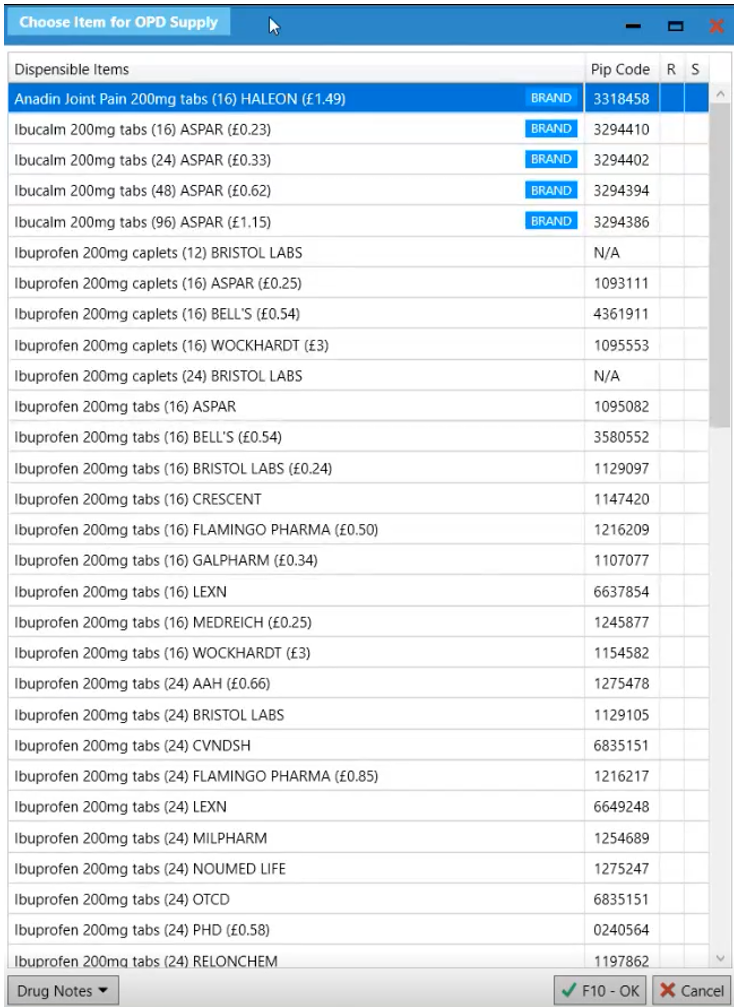Click the BRAND badge on Anadin Joint Pain
Image resolution: width=734 pixels, height=1007 pixels.
551,98
